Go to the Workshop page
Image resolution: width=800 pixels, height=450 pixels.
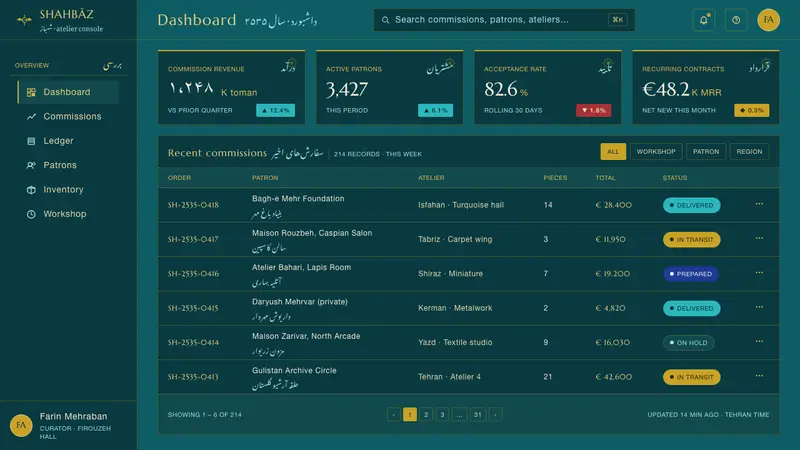click(68, 214)
